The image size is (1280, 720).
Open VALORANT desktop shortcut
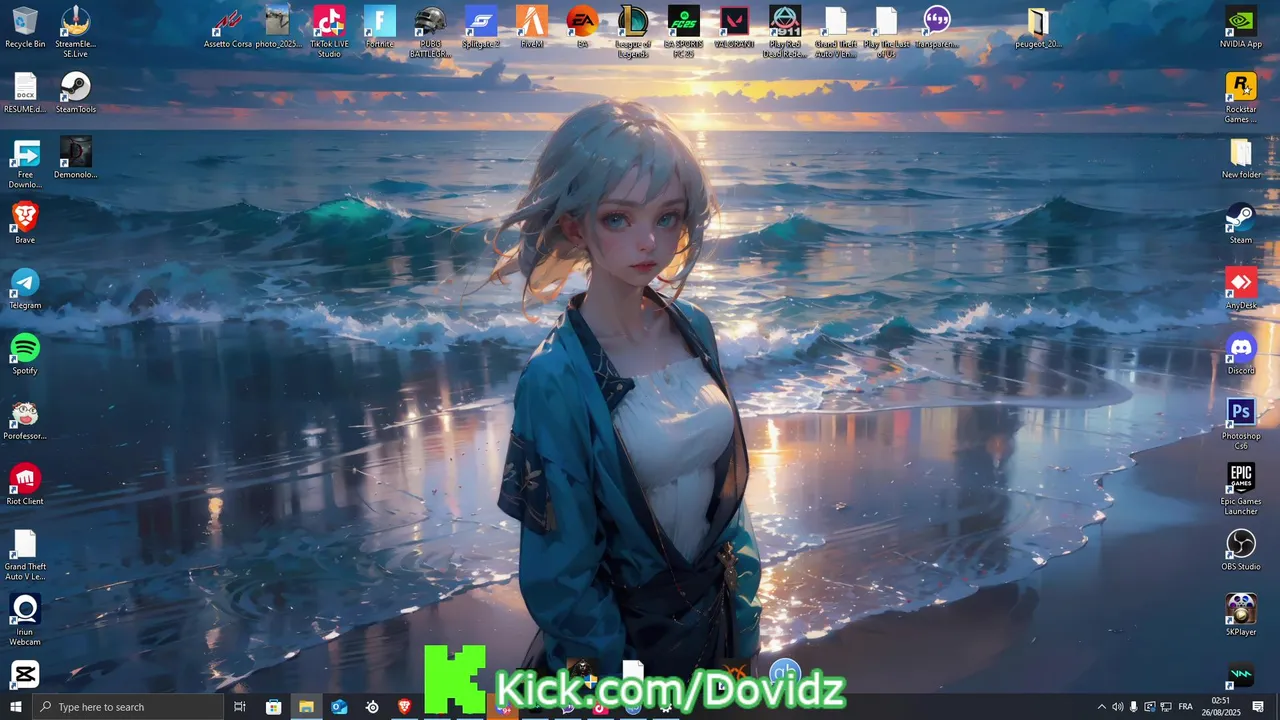click(x=734, y=27)
